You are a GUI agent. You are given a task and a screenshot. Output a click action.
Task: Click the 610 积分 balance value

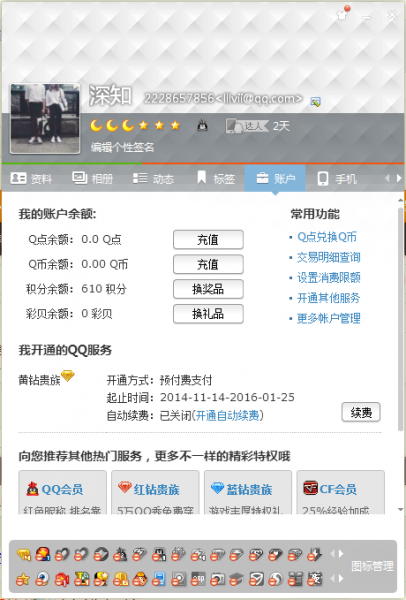pos(104,289)
